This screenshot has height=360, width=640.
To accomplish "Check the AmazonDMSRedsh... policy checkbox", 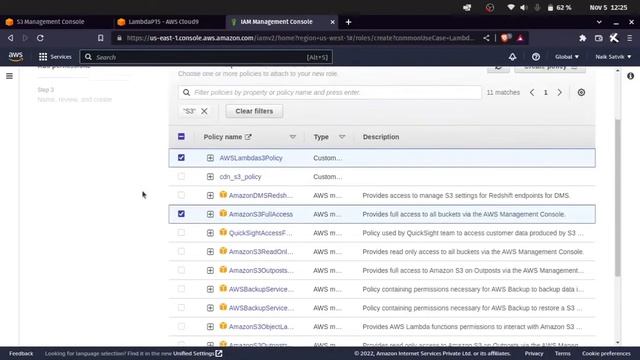I will [x=181, y=195].
